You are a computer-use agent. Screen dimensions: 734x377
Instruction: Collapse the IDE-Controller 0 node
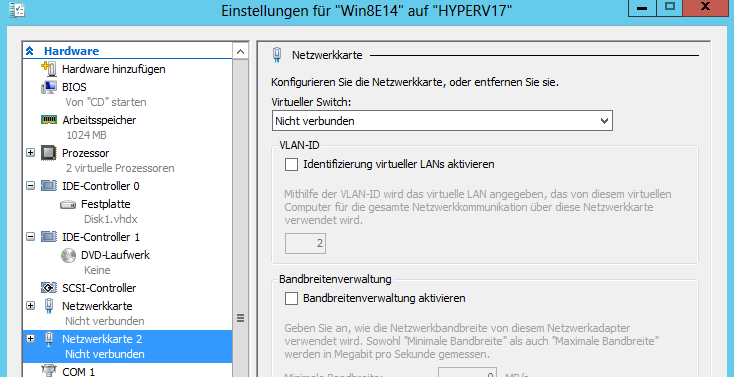(x=30, y=186)
